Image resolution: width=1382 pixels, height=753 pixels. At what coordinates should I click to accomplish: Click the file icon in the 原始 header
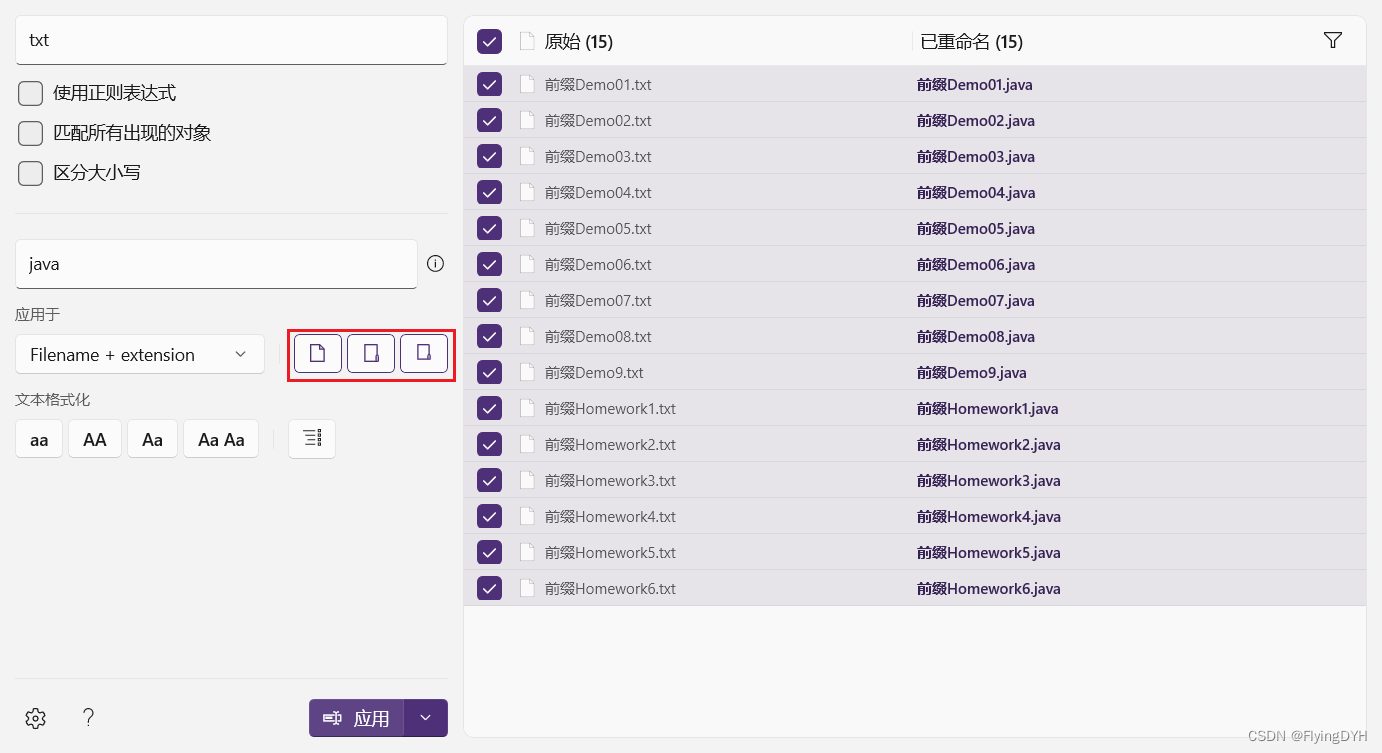527,41
